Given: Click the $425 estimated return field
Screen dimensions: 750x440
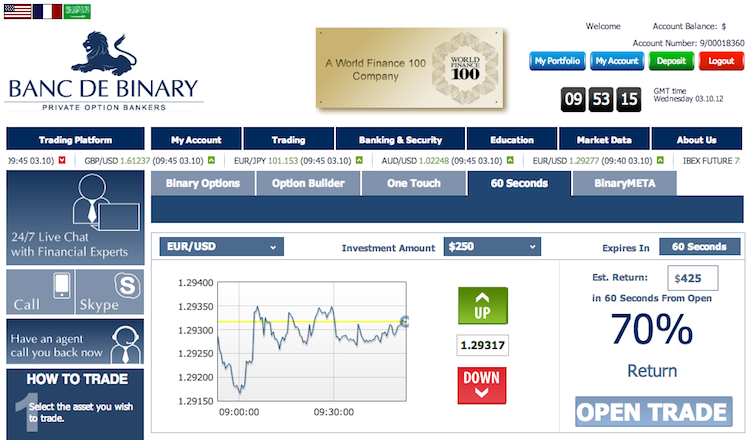Looking at the screenshot, I should pyautogui.click(x=693, y=278).
